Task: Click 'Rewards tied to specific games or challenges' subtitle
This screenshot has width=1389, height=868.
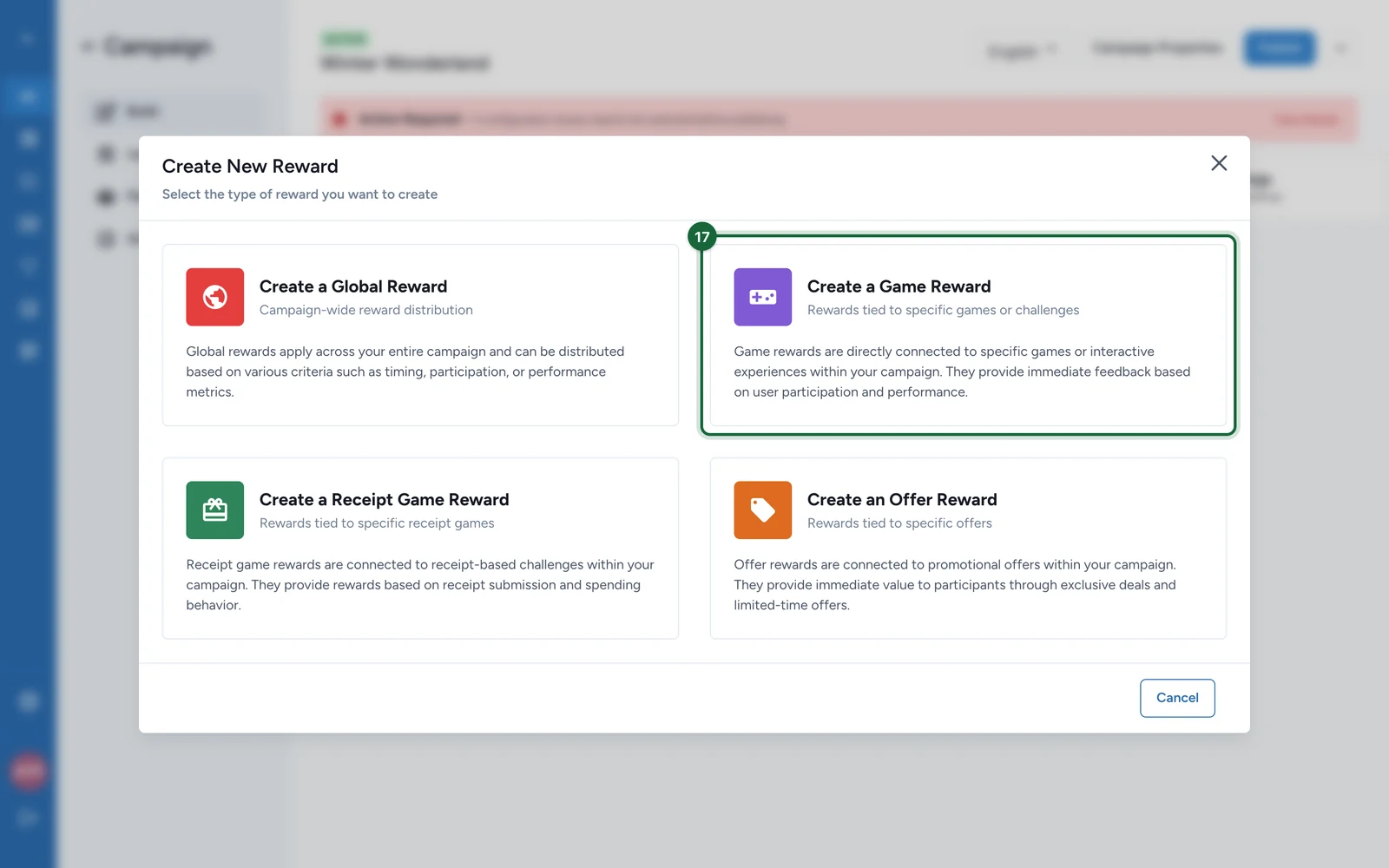Action: pyautogui.click(x=943, y=310)
